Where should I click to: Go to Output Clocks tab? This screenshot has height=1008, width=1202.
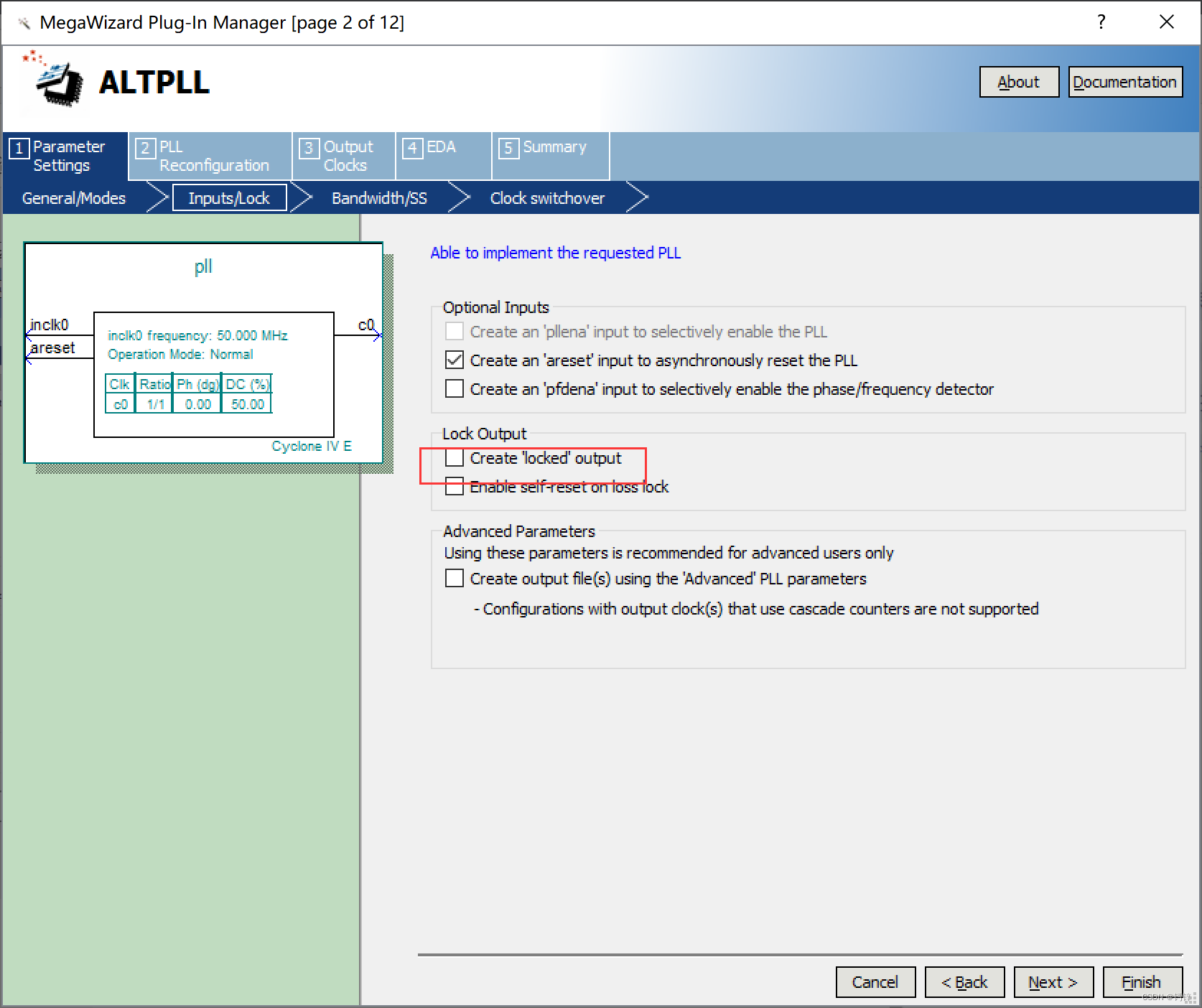point(344,156)
